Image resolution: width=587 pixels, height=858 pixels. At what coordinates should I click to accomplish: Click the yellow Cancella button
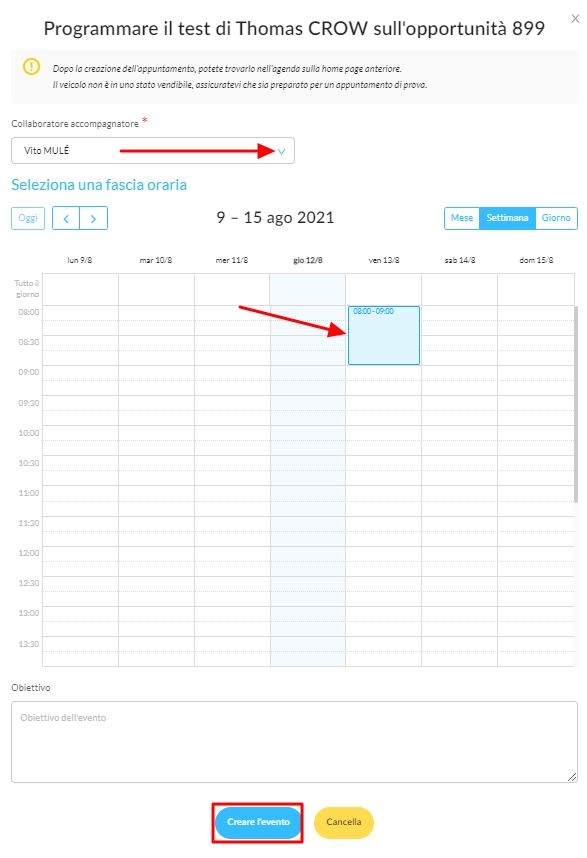(344, 822)
